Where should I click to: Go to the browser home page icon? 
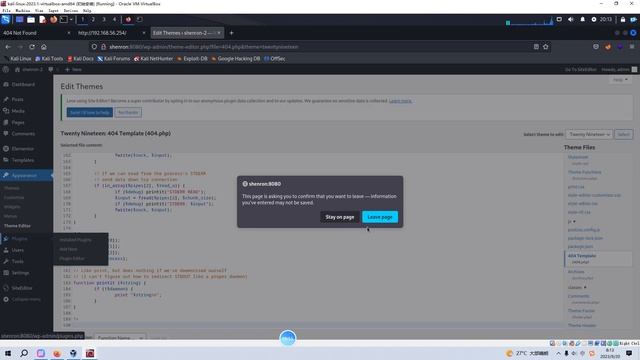(x=44, y=47)
